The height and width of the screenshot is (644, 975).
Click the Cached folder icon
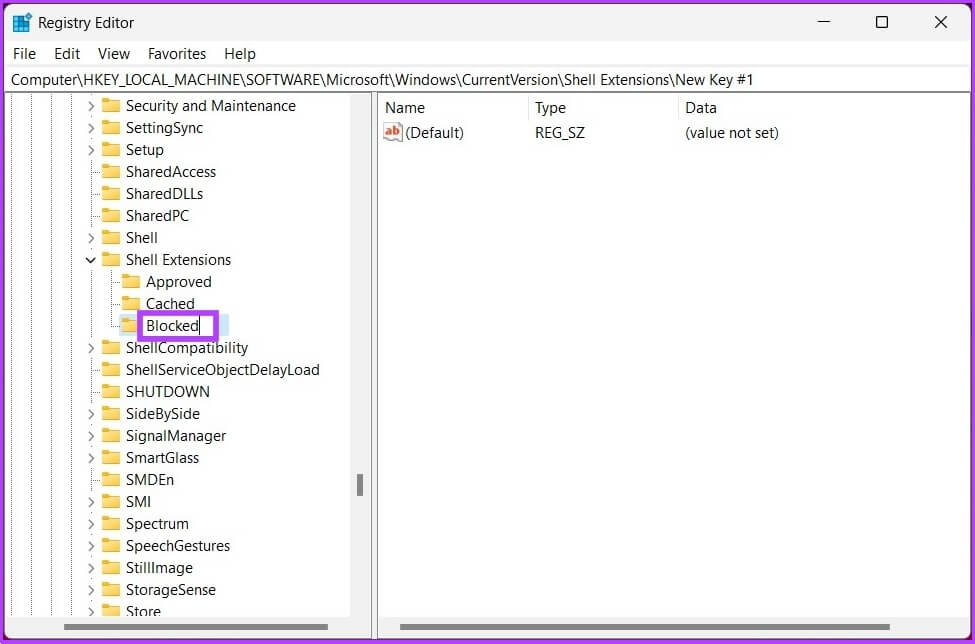(131, 304)
